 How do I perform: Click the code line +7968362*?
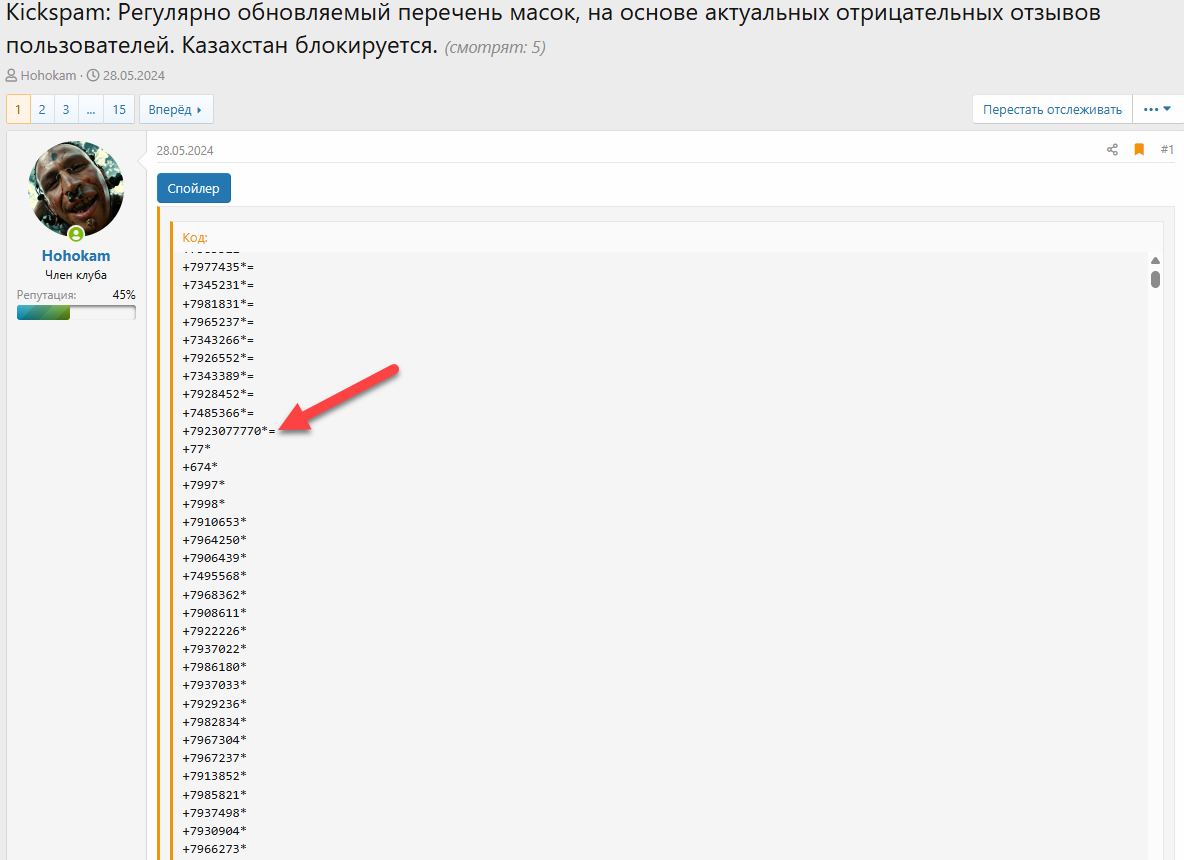(x=214, y=595)
